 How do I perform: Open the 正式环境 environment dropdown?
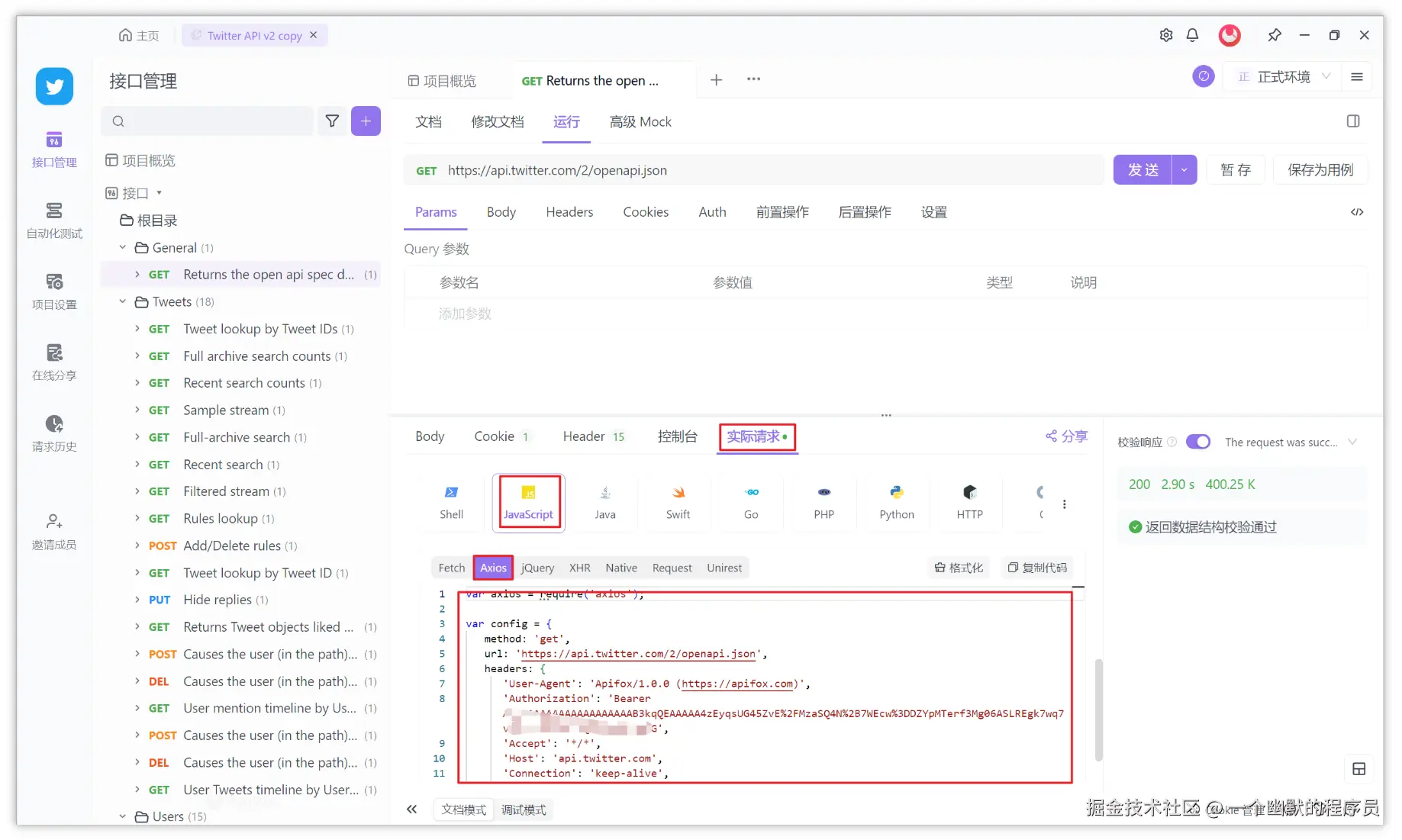pyautogui.click(x=1284, y=76)
